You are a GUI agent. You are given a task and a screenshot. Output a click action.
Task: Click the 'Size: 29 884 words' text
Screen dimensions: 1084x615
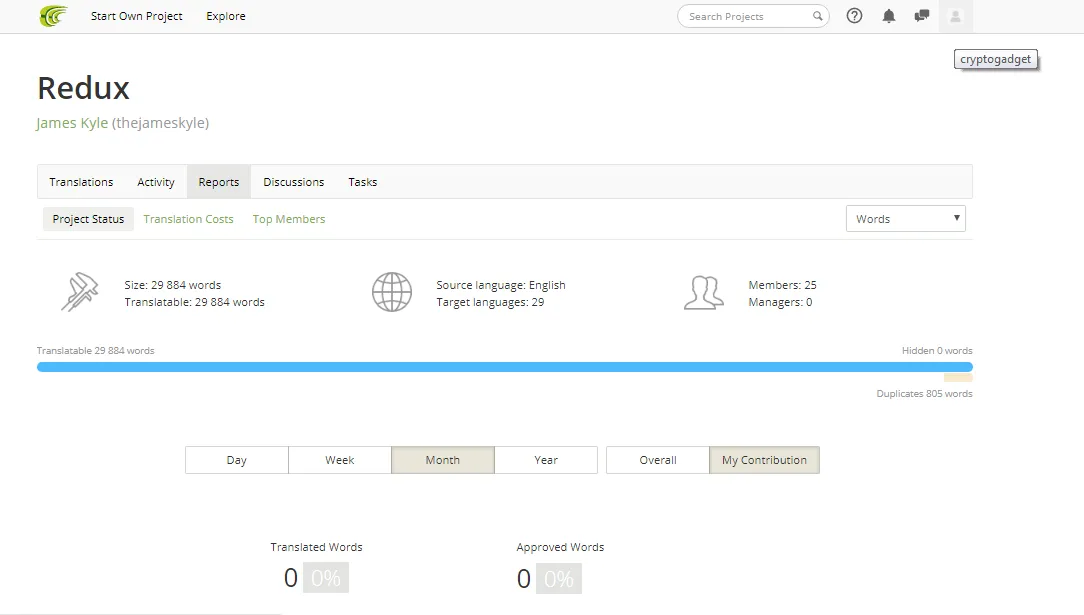pos(173,285)
